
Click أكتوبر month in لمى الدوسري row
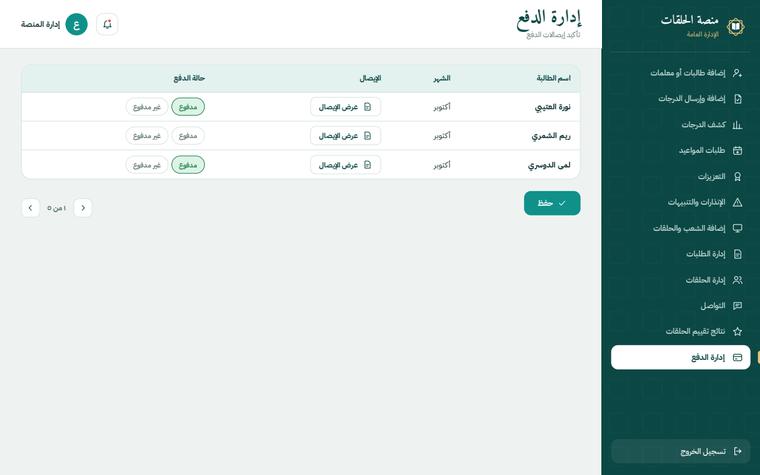point(442,165)
